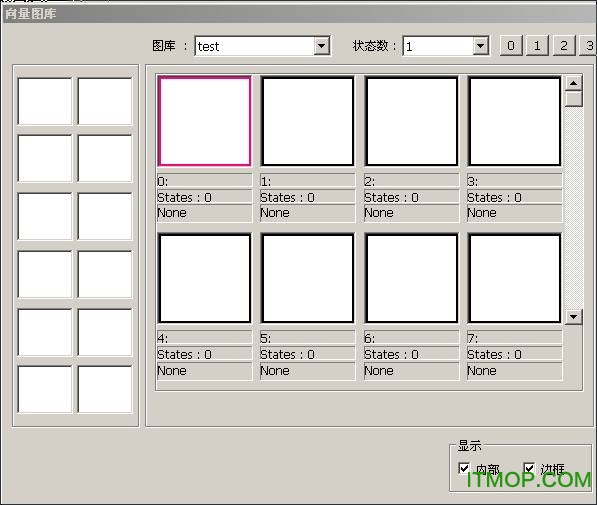Click the scrollbar down arrow
This screenshot has height=505, width=597.
573,316
